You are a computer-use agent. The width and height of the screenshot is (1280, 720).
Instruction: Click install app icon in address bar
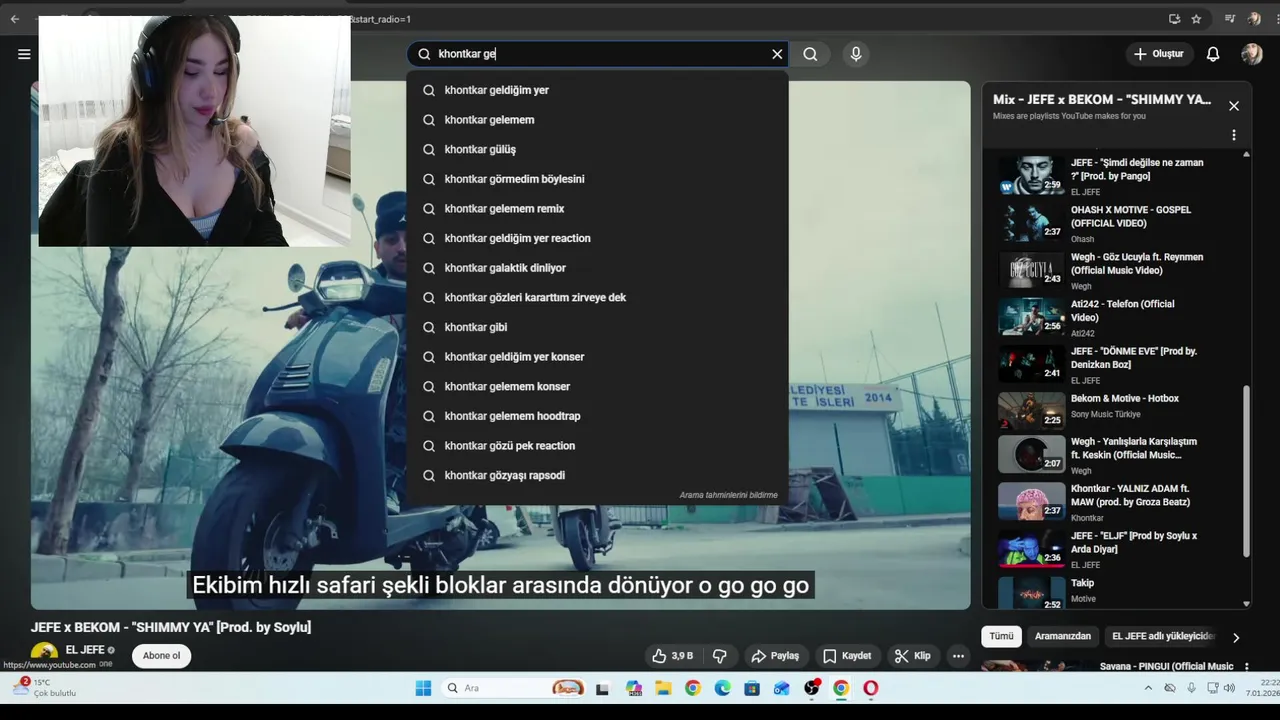tap(1174, 19)
